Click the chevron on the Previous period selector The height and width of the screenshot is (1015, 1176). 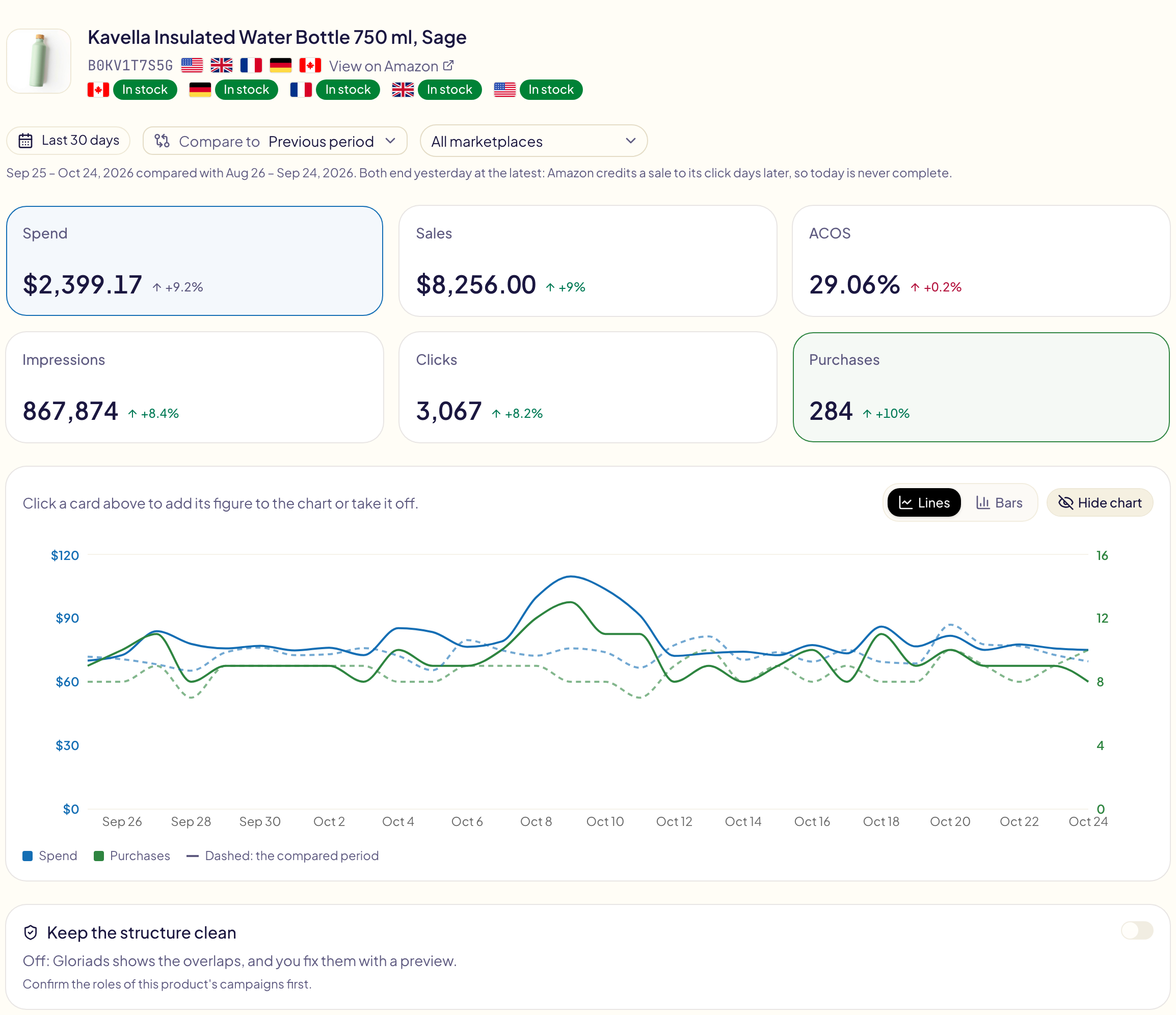390,141
